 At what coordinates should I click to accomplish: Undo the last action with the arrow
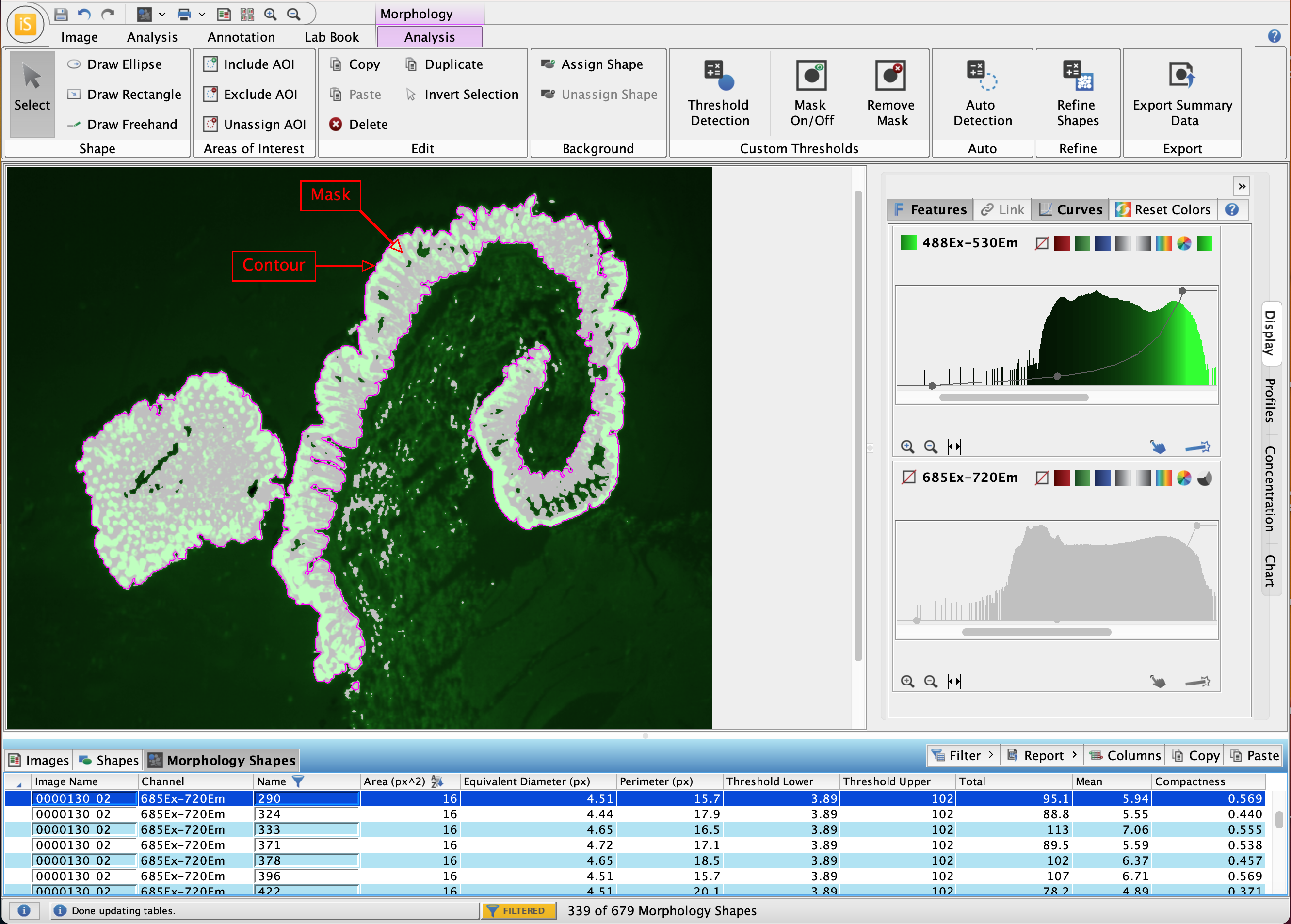[x=84, y=14]
